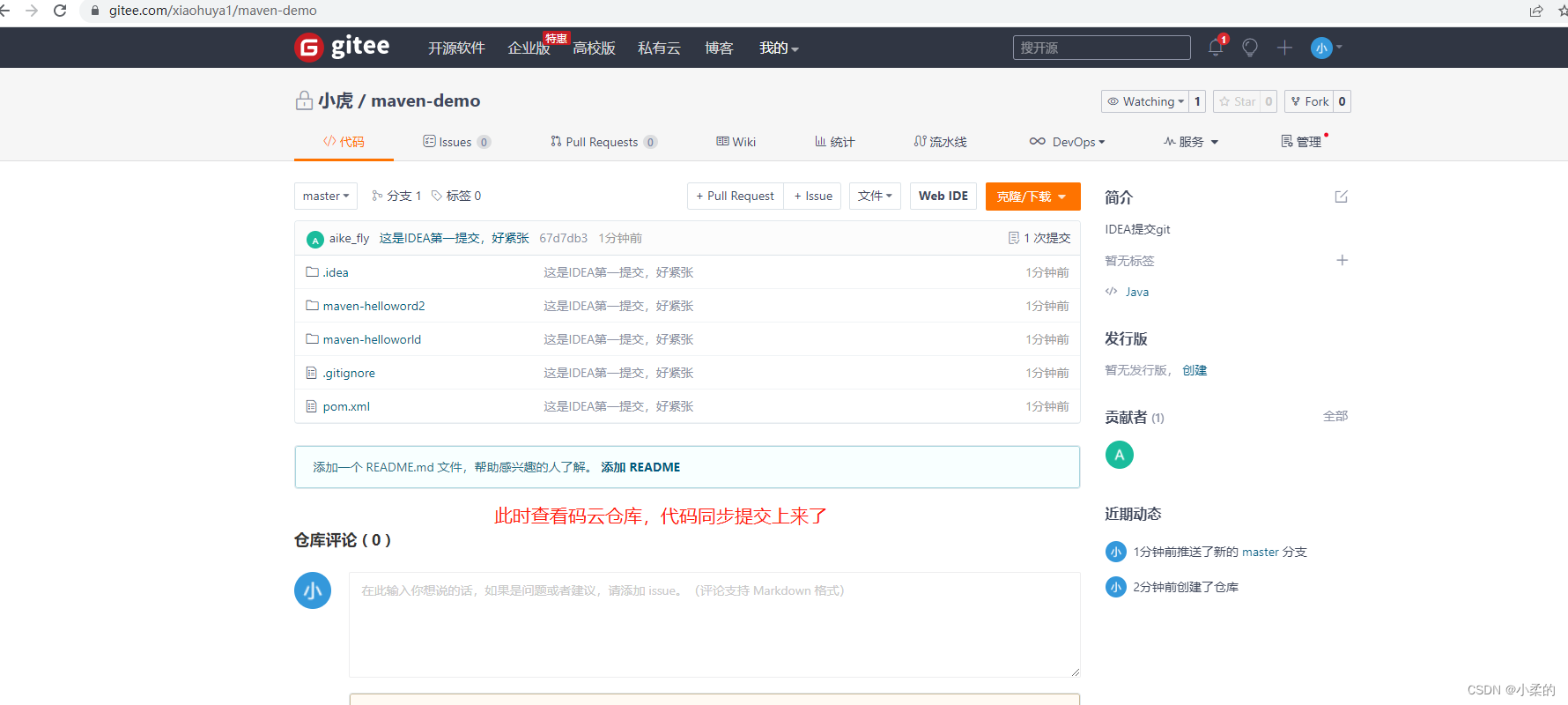
Task: Open the 小虎 owner link
Action: pyautogui.click(x=336, y=100)
